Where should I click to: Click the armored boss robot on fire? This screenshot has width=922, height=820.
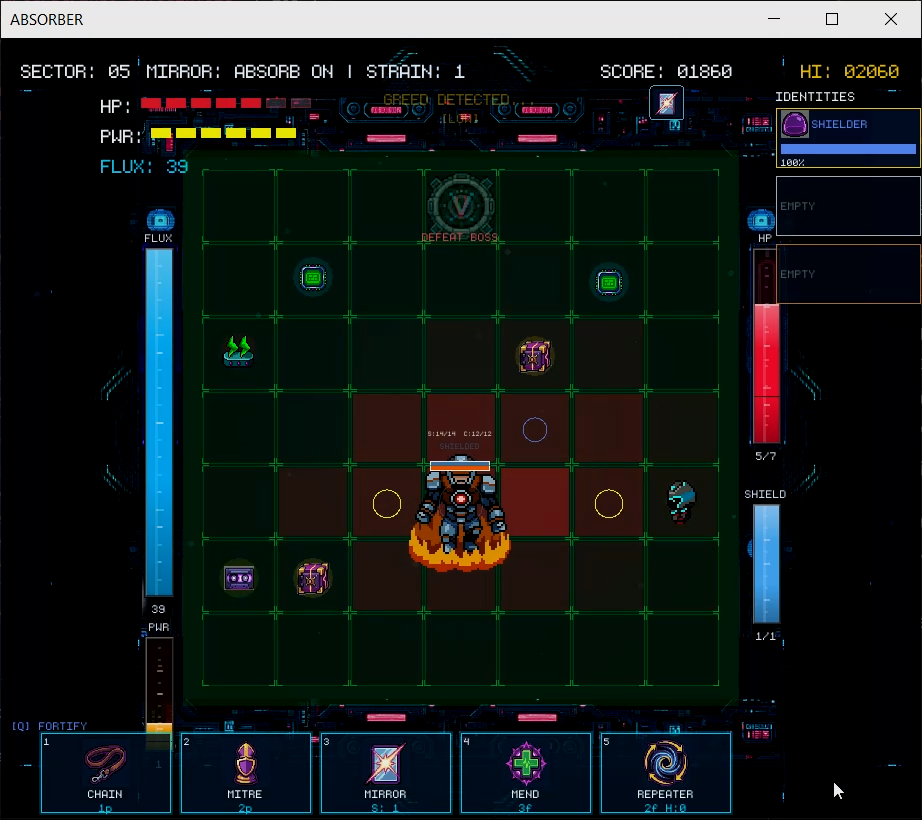[460, 514]
